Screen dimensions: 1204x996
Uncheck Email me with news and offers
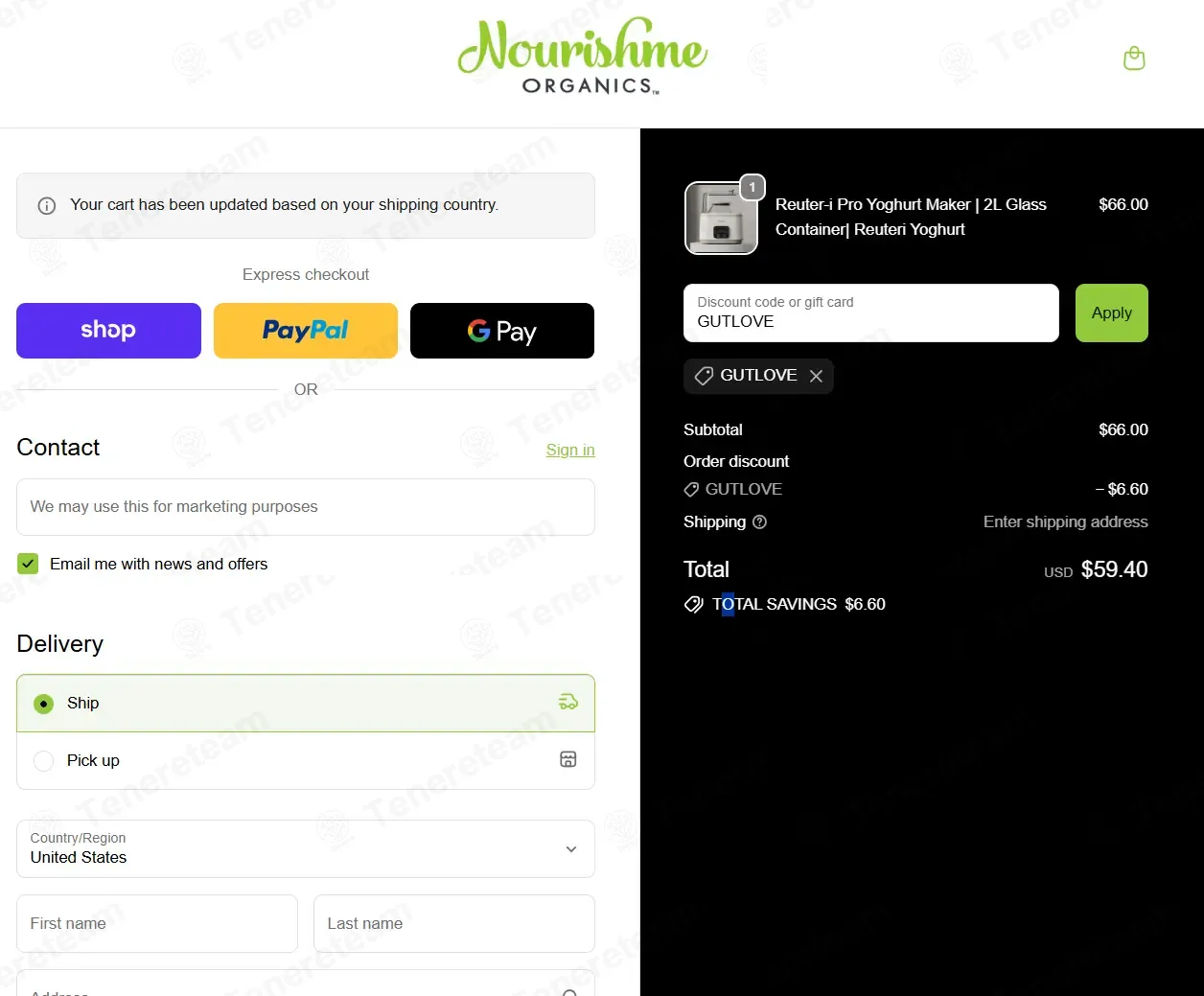coord(28,564)
